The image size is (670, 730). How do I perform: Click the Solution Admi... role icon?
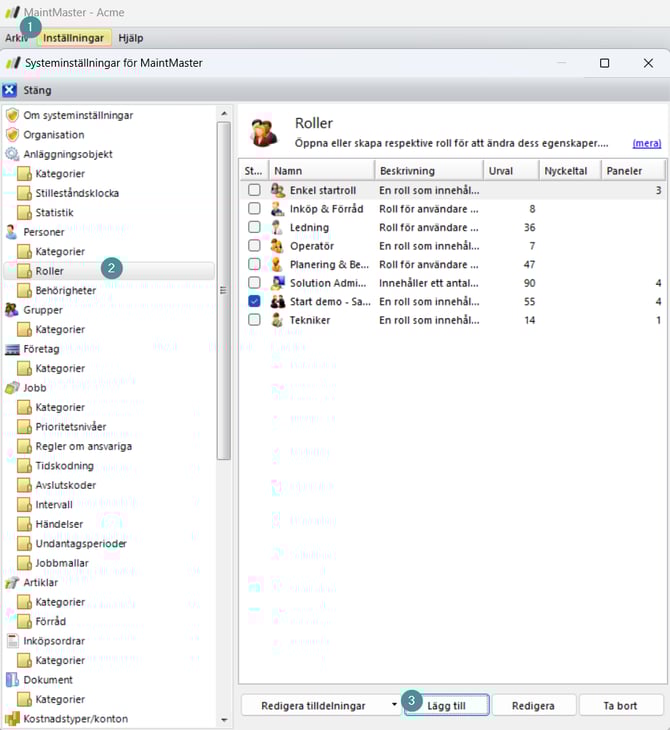pos(277,283)
